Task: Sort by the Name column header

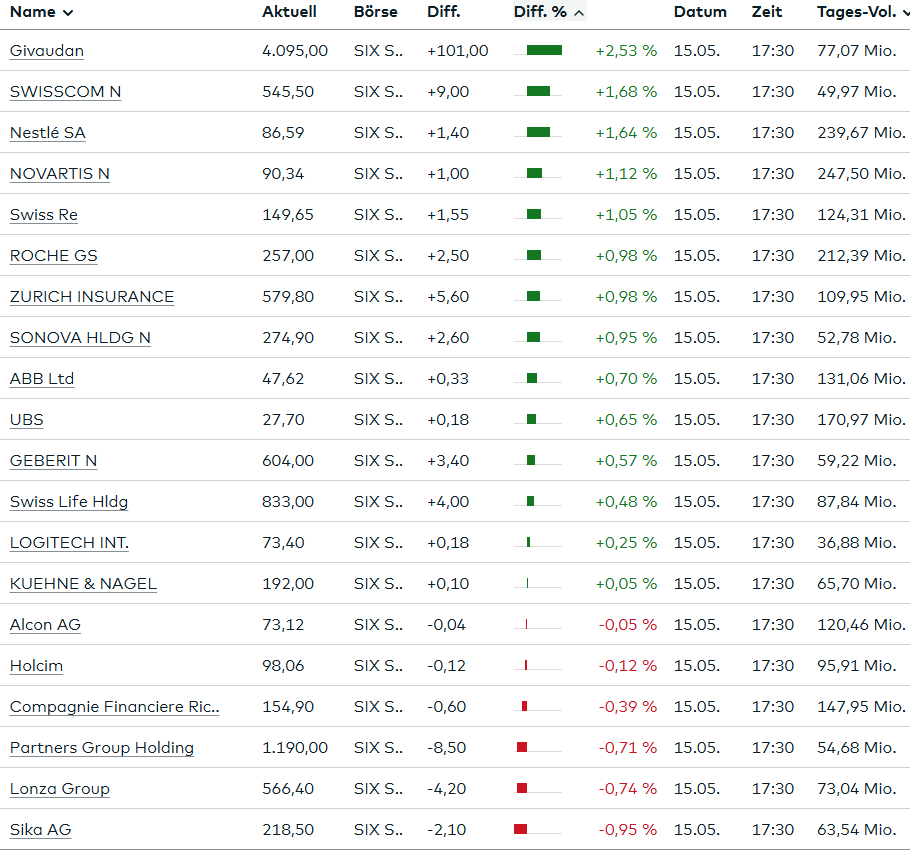Action: point(41,12)
